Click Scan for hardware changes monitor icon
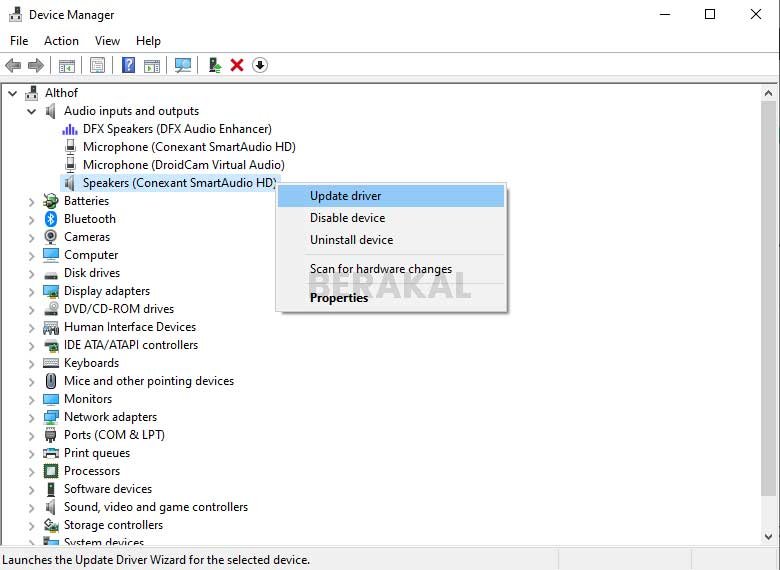 pyautogui.click(x=183, y=65)
